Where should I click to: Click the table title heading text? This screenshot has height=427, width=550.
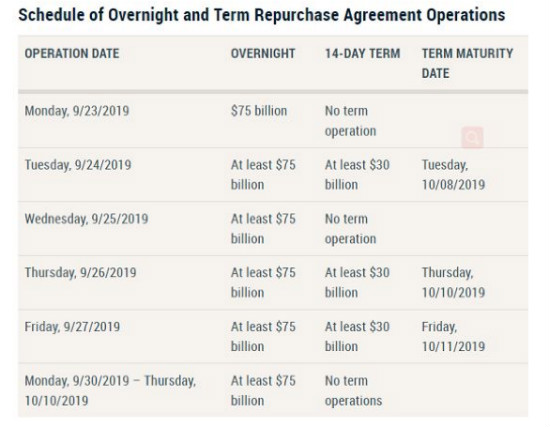262,15
